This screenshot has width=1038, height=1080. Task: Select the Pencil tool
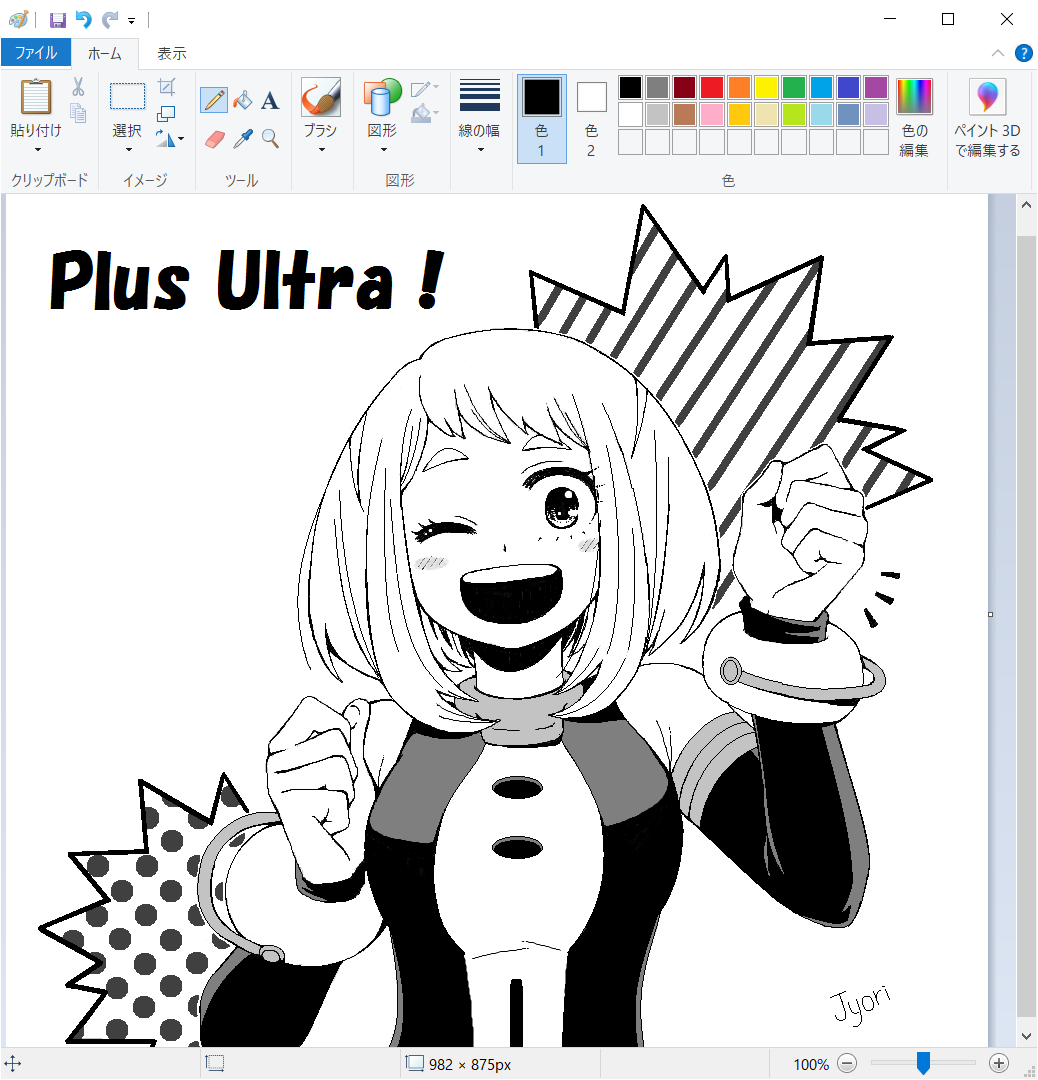[x=214, y=100]
